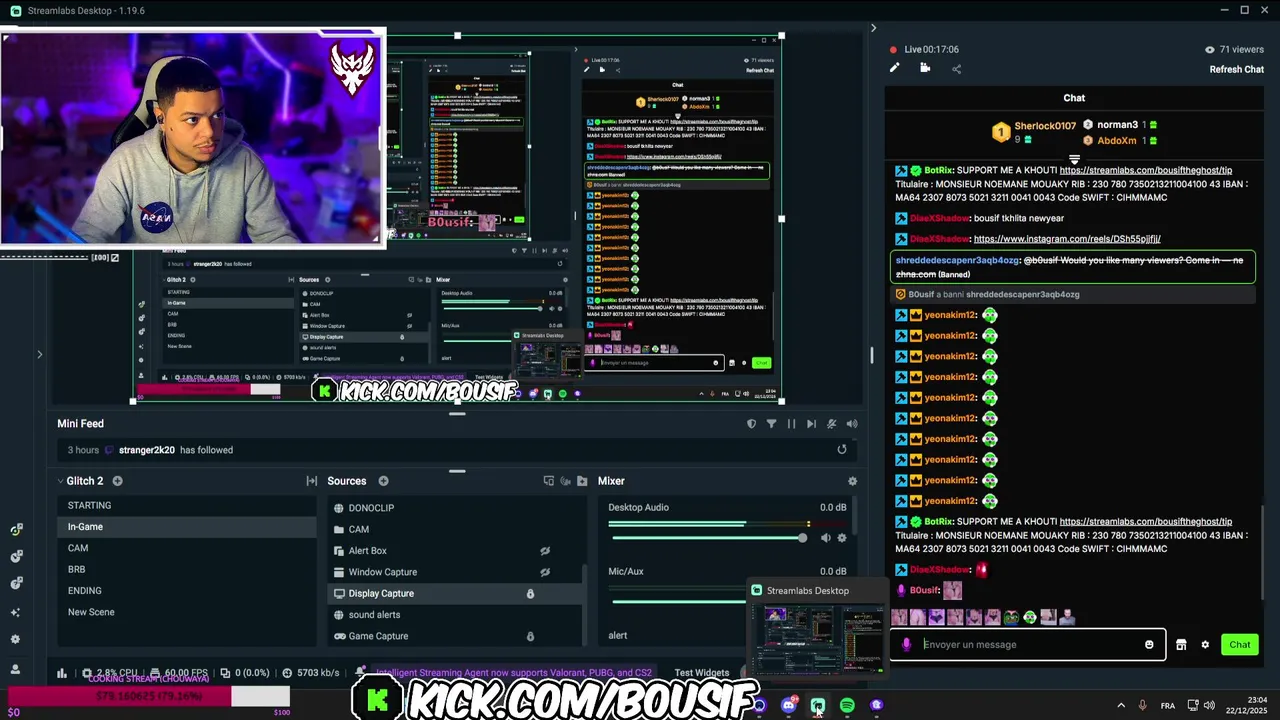Collapse the chat leaderboard with the arrow

coord(1074,160)
